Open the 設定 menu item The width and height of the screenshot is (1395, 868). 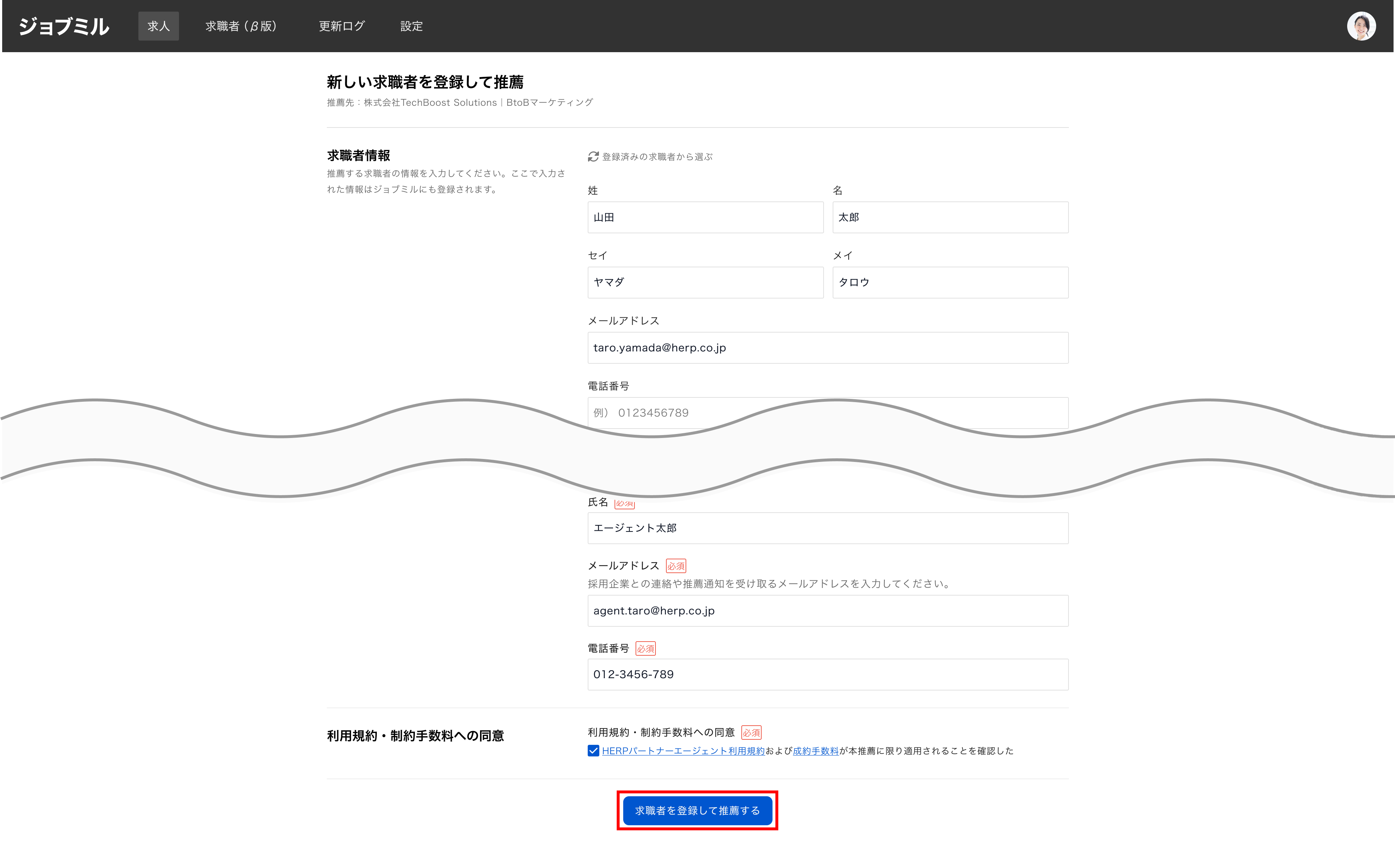click(x=411, y=26)
